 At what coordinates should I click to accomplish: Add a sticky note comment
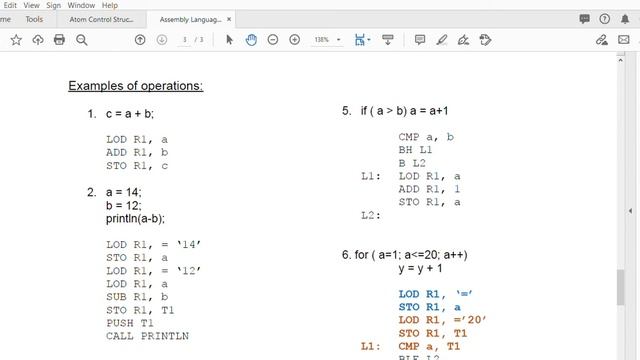click(420, 40)
